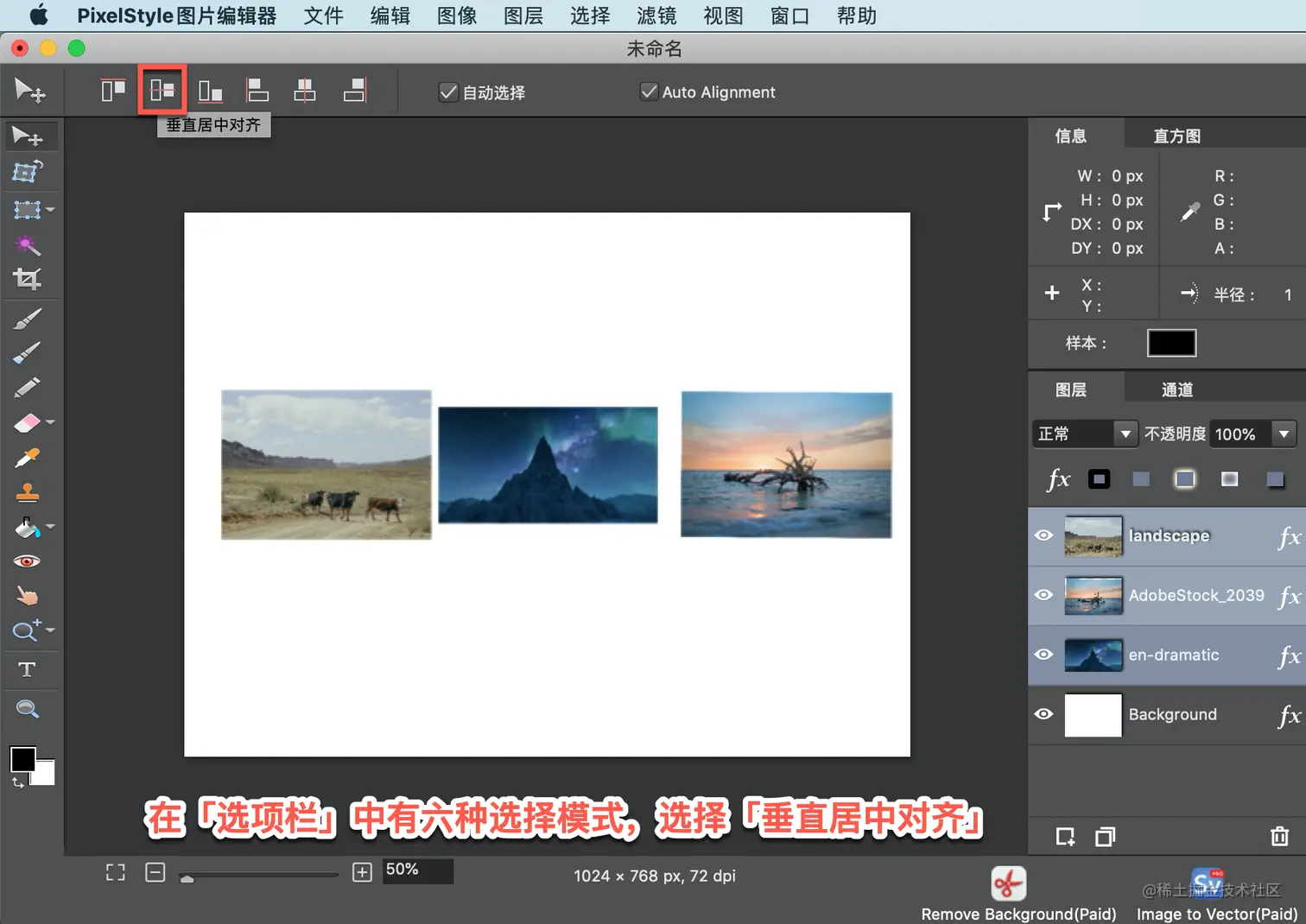The height and width of the screenshot is (924, 1306).
Task: Select the Smudge finger tool
Action: click(27, 596)
